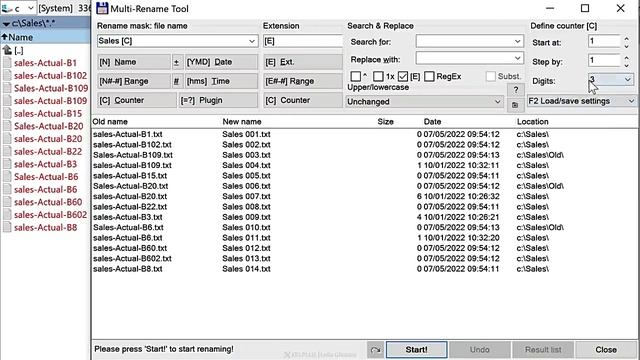Image resolution: width=640 pixels, height=360 pixels.
Task: Select sales-Actual-B60 in the file panel
Action: [x=48, y=202]
